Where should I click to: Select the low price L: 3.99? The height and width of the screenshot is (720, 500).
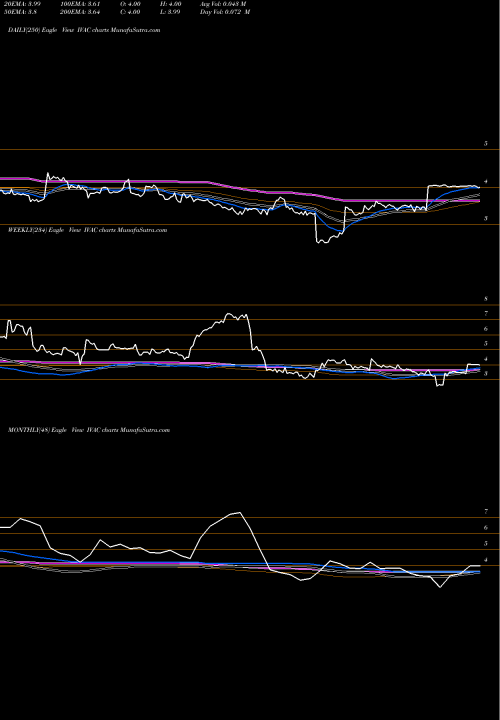pyautogui.click(x=170, y=12)
